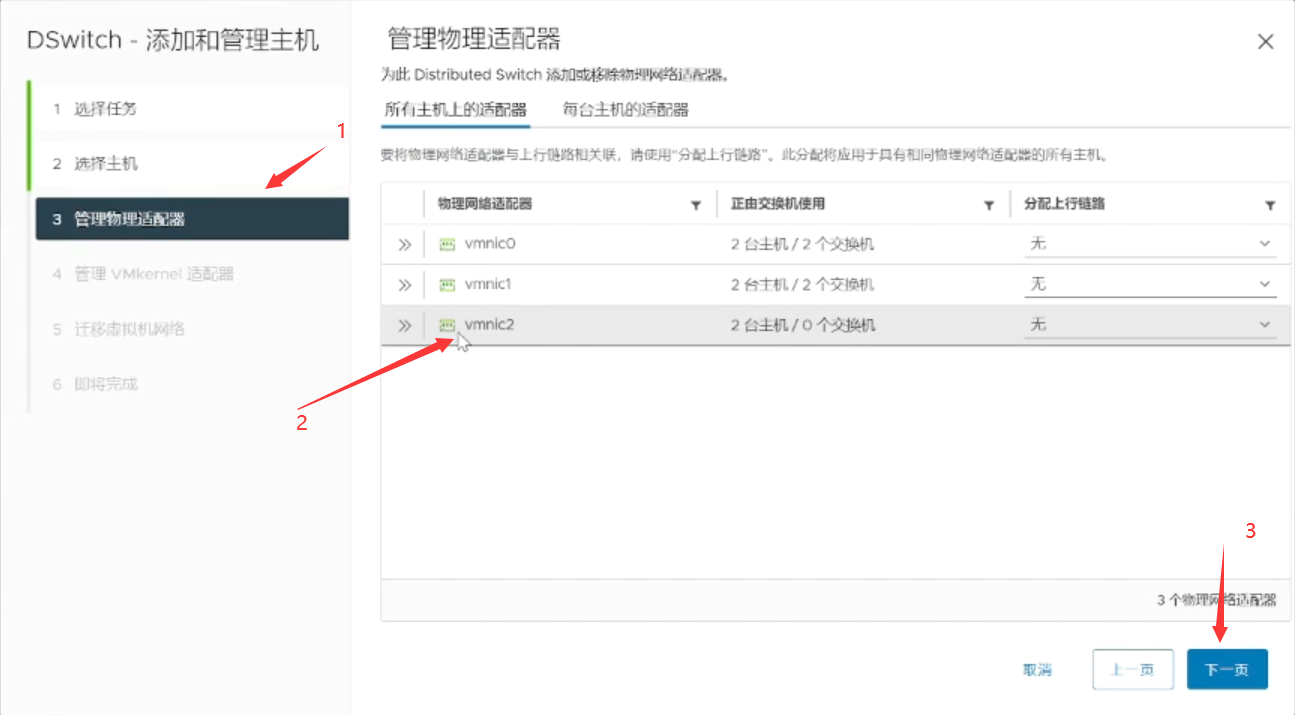Filter the 分配上行链路 column
Image resolution: width=1295 pixels, height=715 pixels.
pyautogui.click(x=1270, y=205)
